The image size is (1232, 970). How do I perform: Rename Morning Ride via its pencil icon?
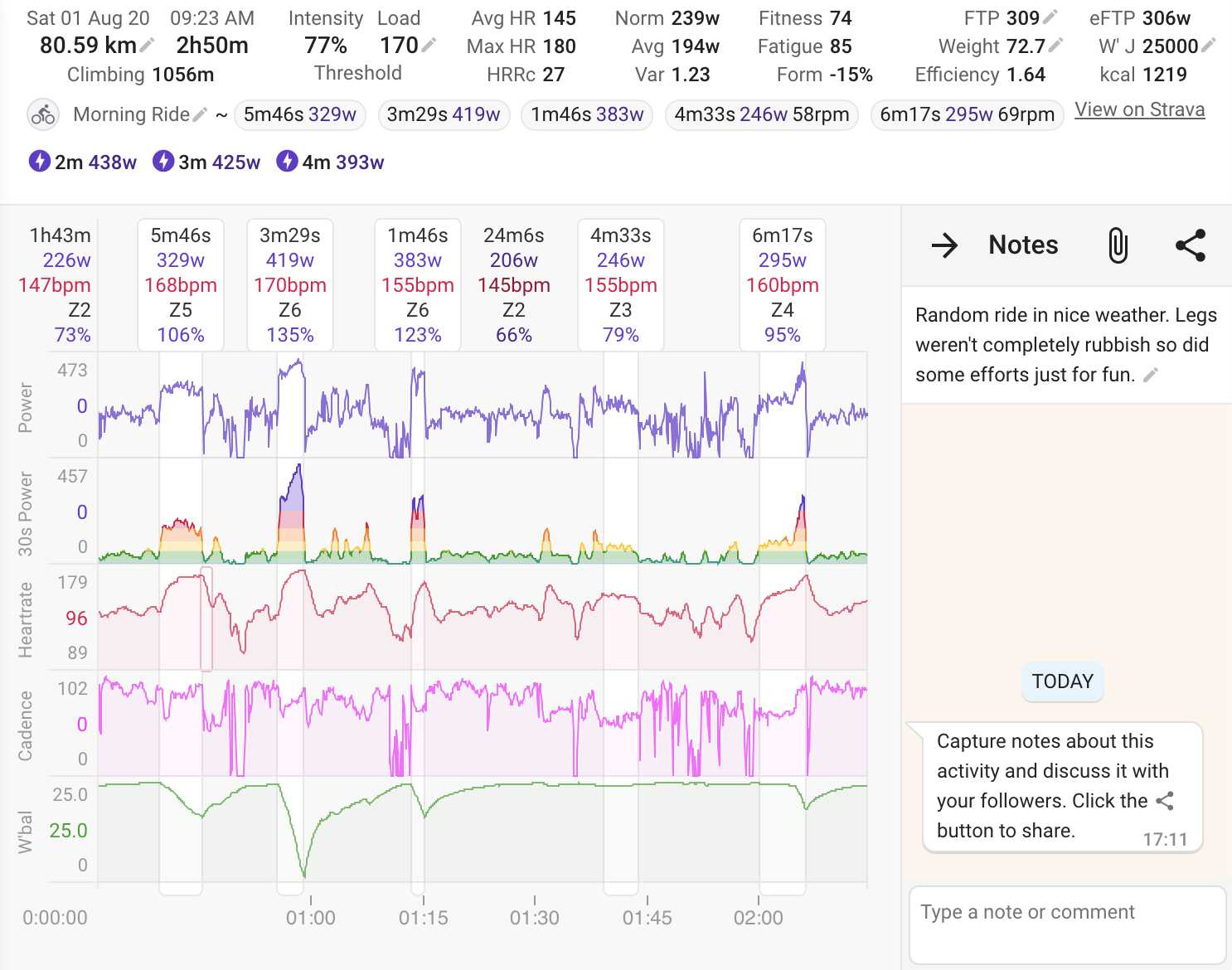(200, 114)
